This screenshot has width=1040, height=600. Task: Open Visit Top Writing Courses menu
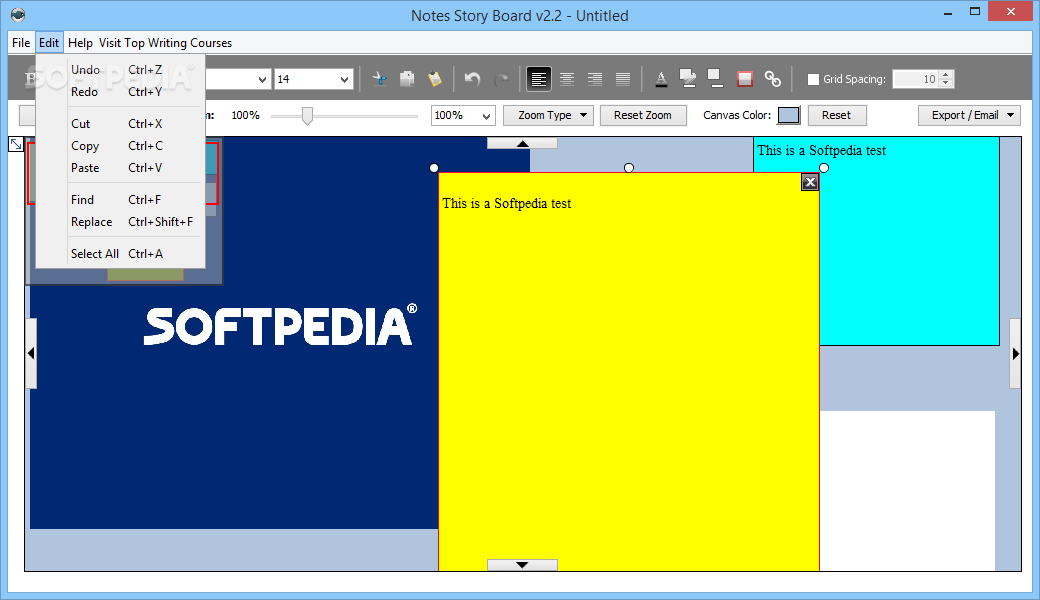(x=165, y=42)
